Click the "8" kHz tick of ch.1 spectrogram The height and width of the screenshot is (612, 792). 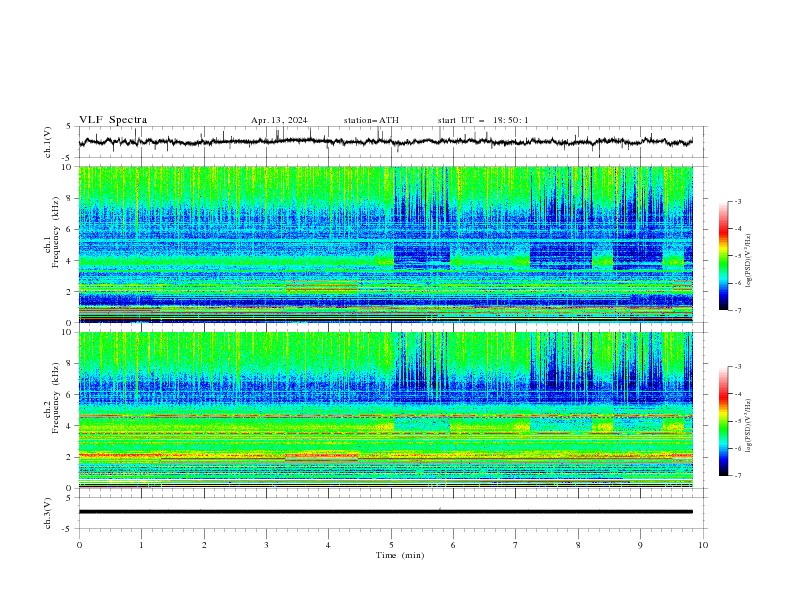point(70,198)
